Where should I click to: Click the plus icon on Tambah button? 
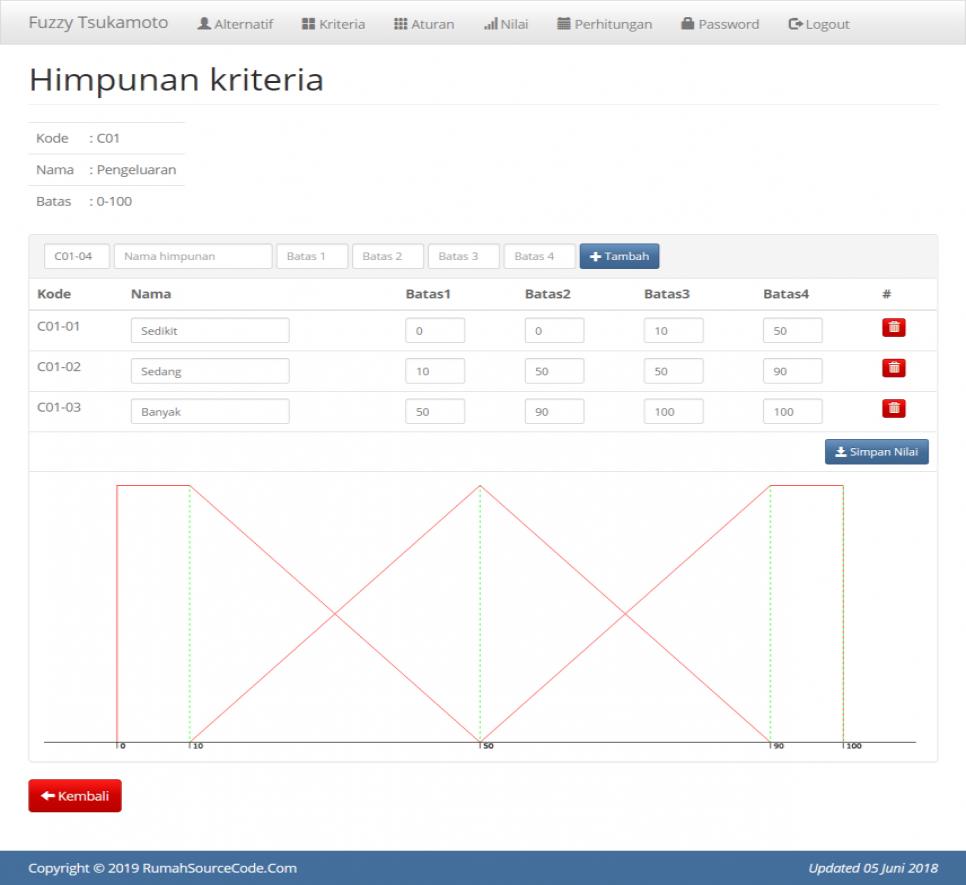596,256
